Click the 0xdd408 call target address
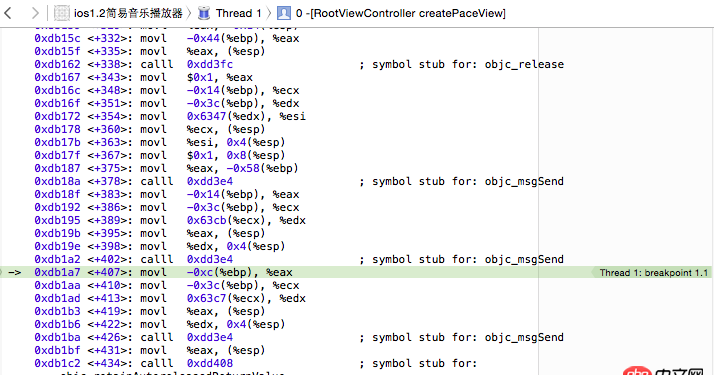 point(210,364)
